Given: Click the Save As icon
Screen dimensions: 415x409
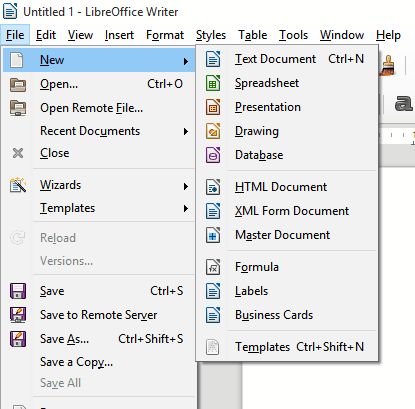Looking at the screenshot, I should (x=18, y=339).
